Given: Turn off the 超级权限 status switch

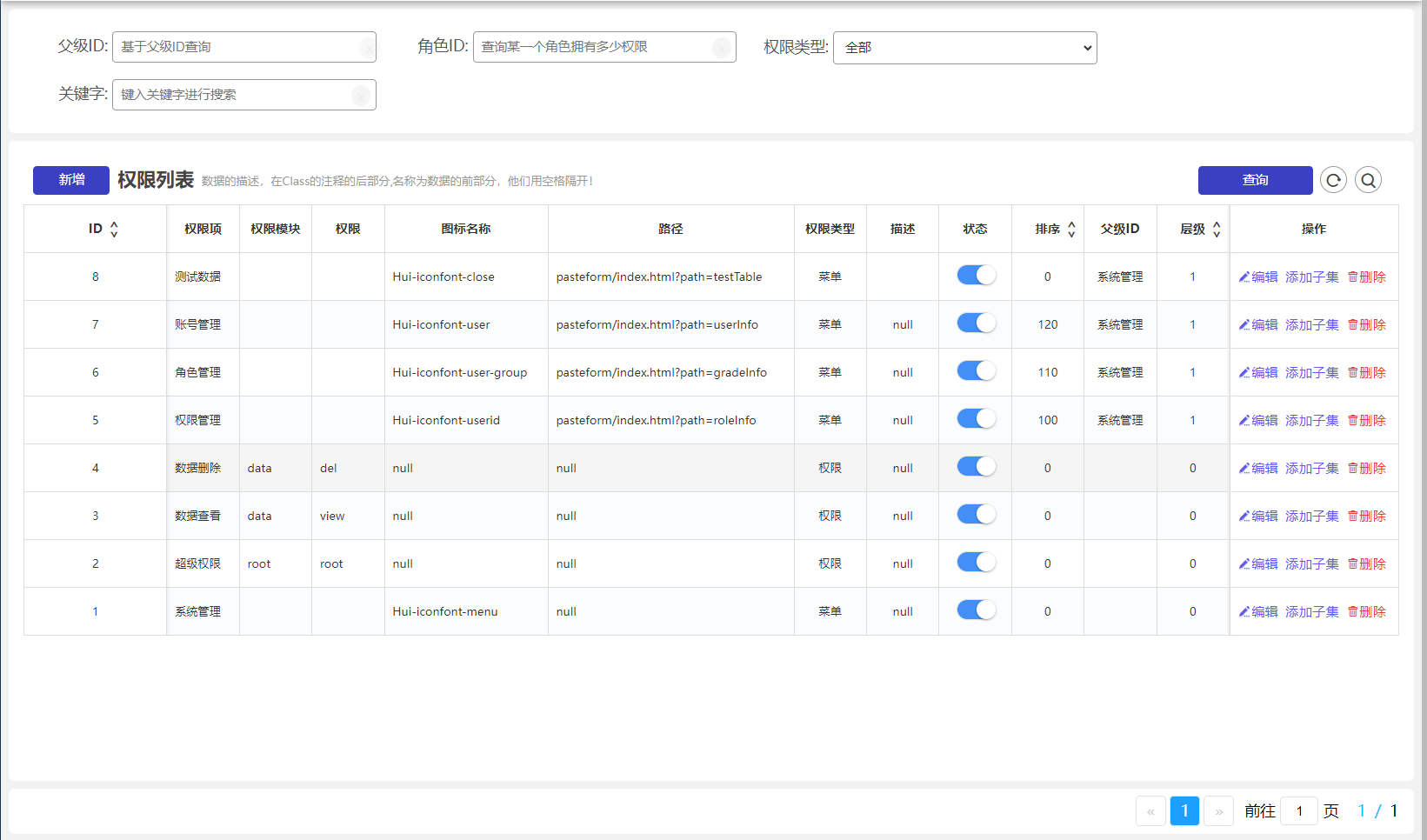Looking at the screenshot, I should pyautogui.click(x=976, y=563).
